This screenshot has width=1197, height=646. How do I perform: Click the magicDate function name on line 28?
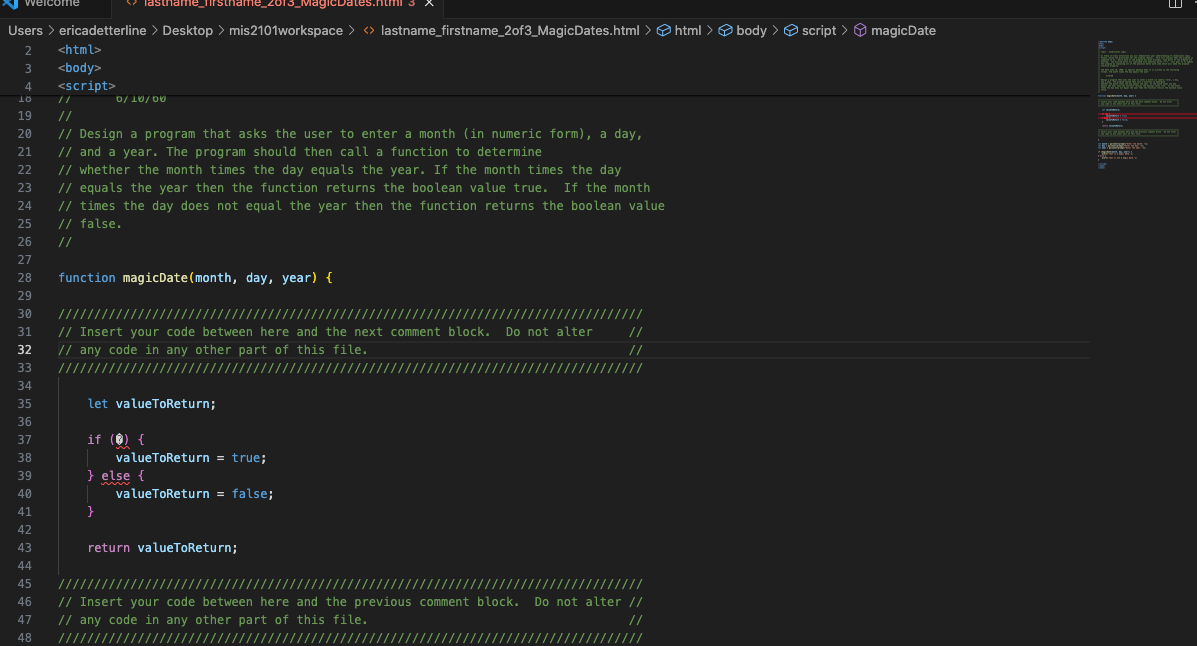(x=155, y=278)
